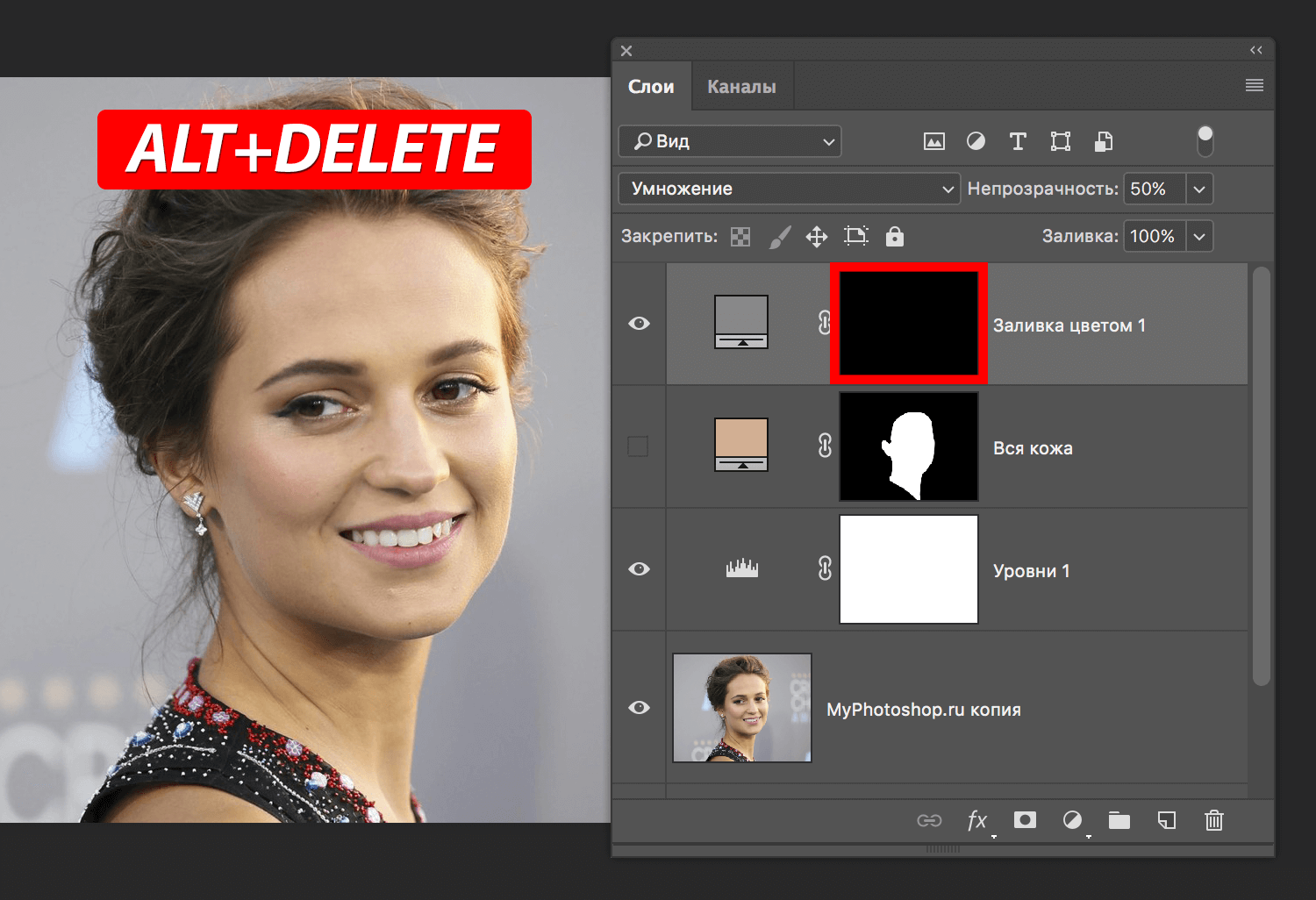Enable the lock transparent pixels icon
The image size is (1316, 900).
coord(740,236)
